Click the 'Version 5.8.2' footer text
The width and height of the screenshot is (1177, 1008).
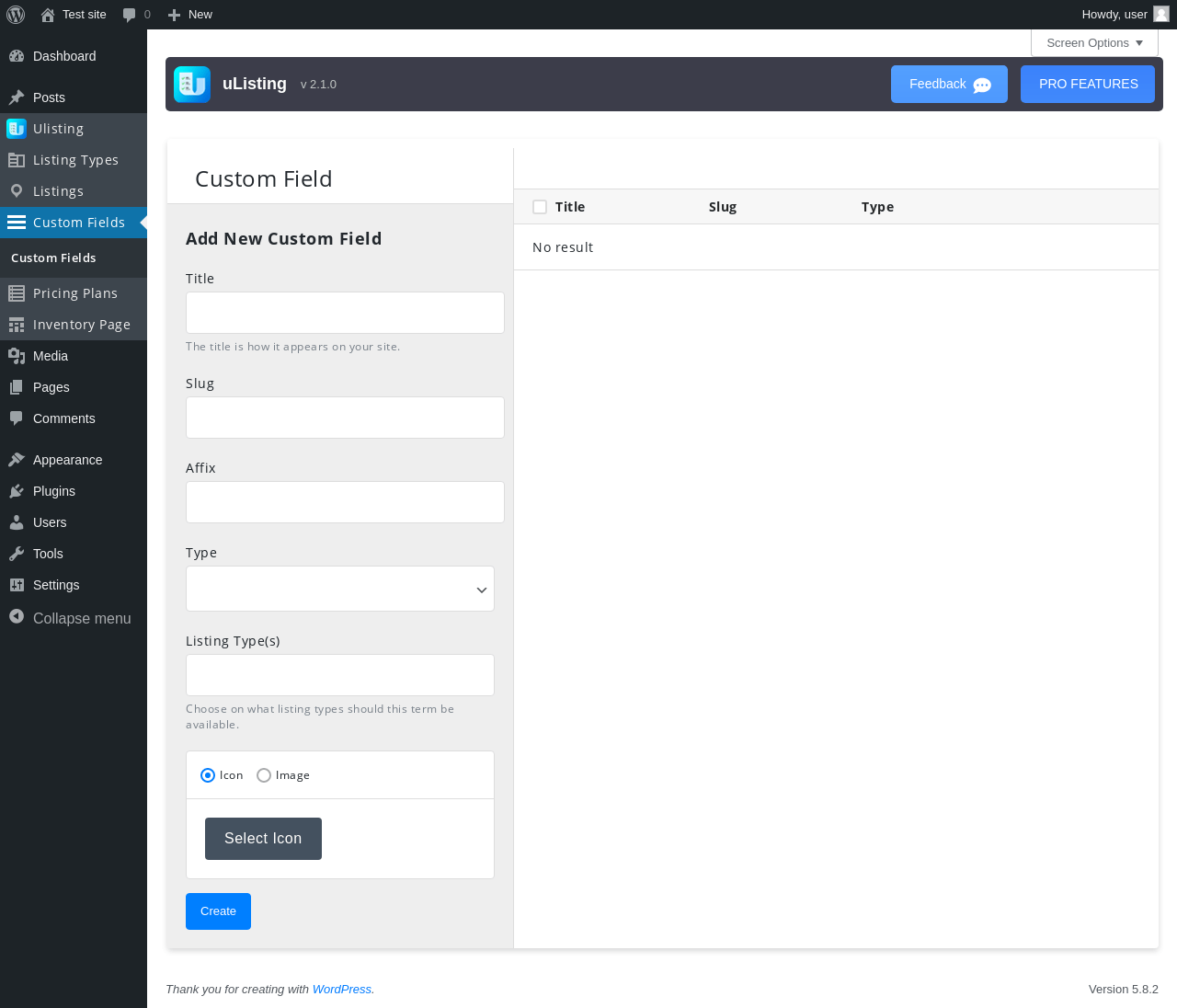click(1124, 990)
